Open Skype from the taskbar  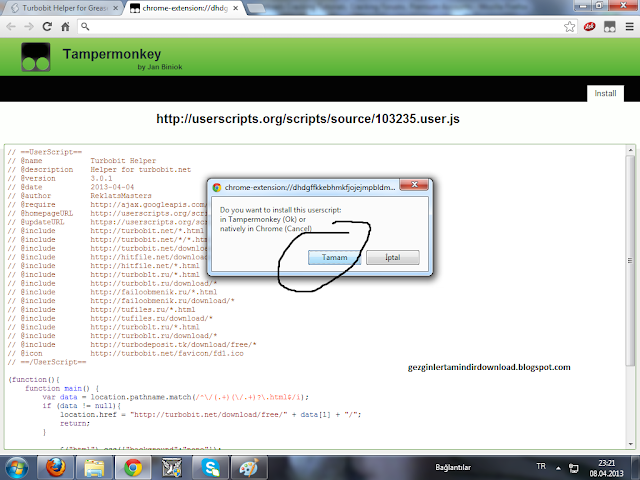[211, 468]
